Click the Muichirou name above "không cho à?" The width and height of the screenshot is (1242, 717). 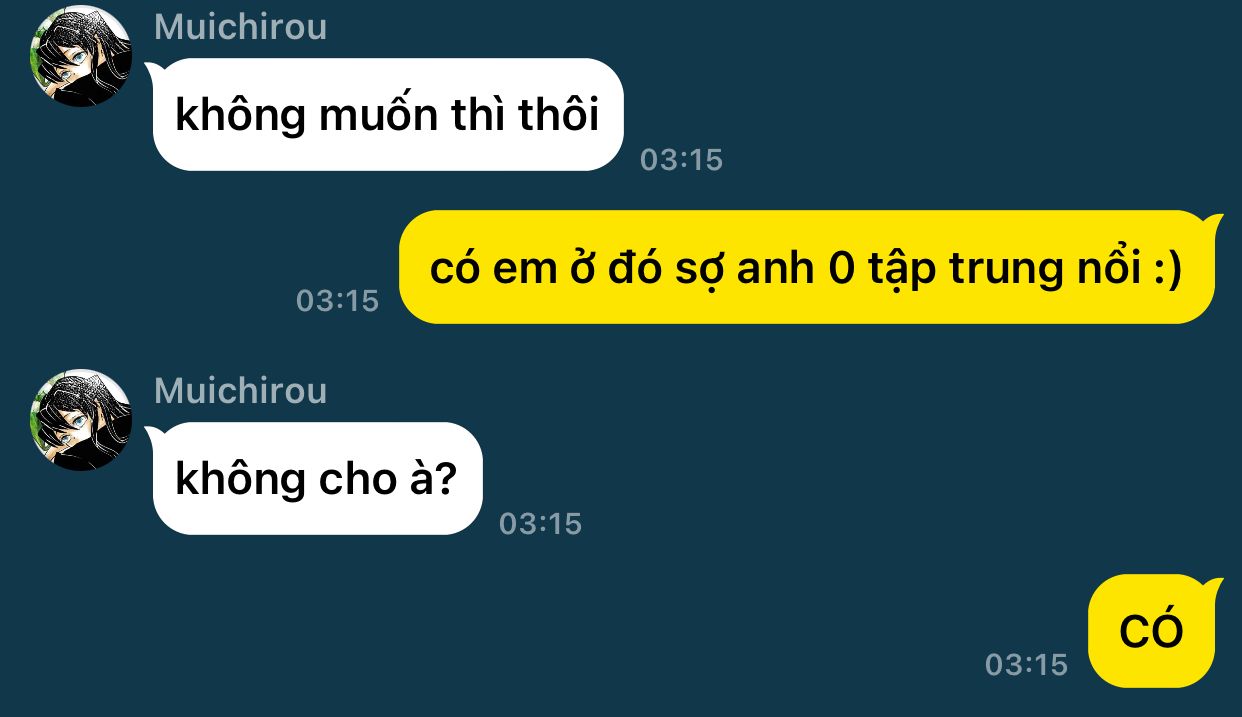click(x=241, y=390)
